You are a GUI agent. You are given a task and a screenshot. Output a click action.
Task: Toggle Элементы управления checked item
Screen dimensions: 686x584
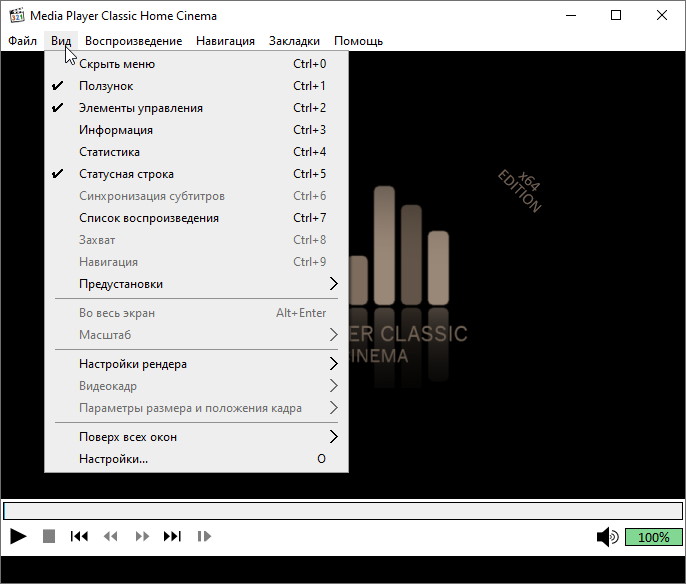pos(196,108)
